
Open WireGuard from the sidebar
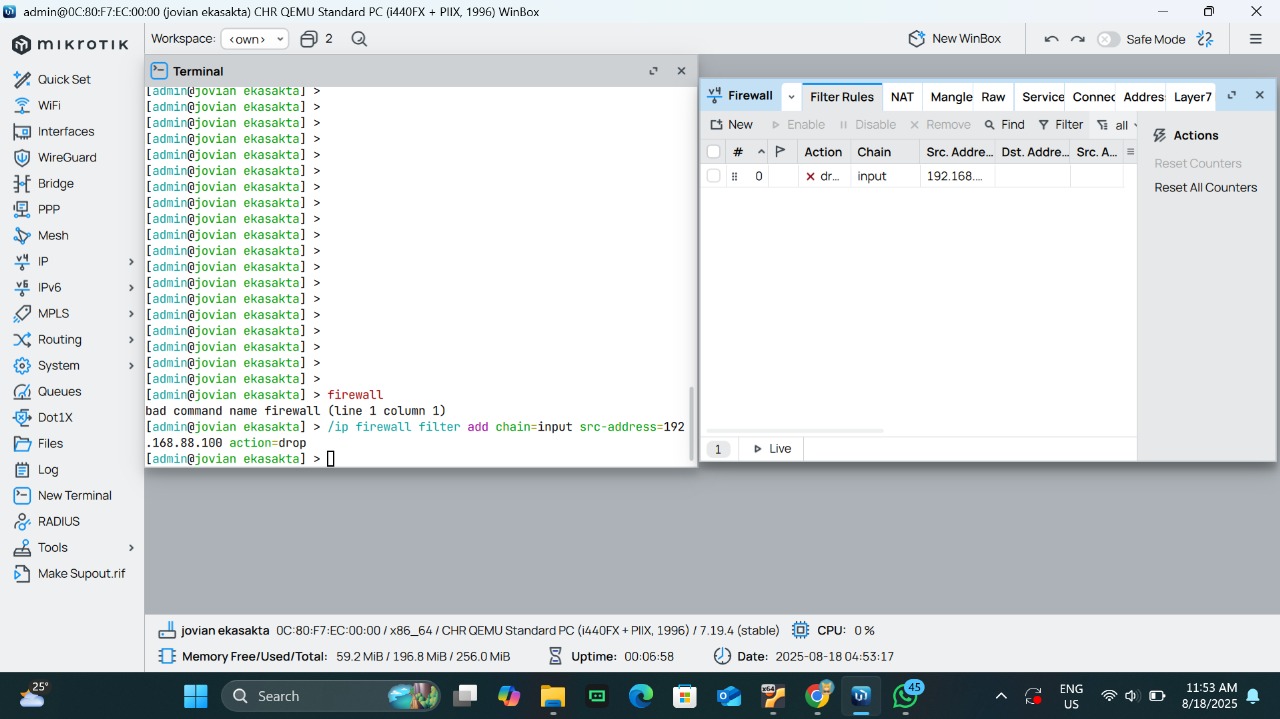[x=66, y=157]
